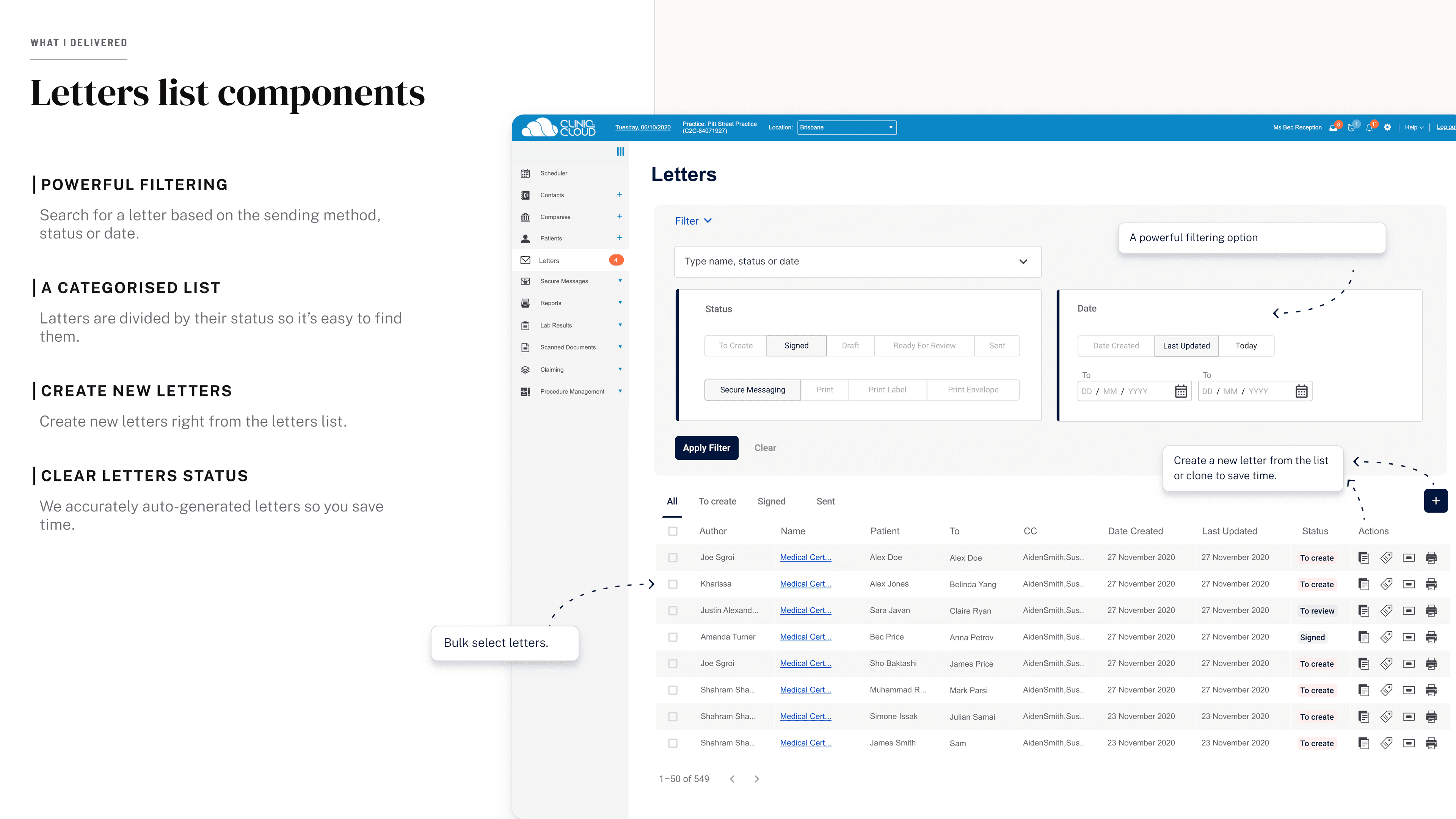The height and width of the screenshot is (819, 1456).
Task: Open the Brisbane location dropdown
Action: [847, 128]
